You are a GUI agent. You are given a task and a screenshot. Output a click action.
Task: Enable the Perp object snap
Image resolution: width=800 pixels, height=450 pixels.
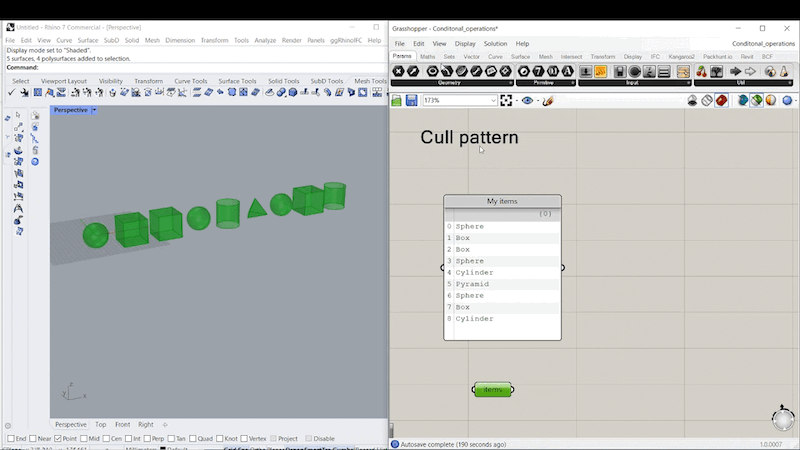[x=147, y=439]
